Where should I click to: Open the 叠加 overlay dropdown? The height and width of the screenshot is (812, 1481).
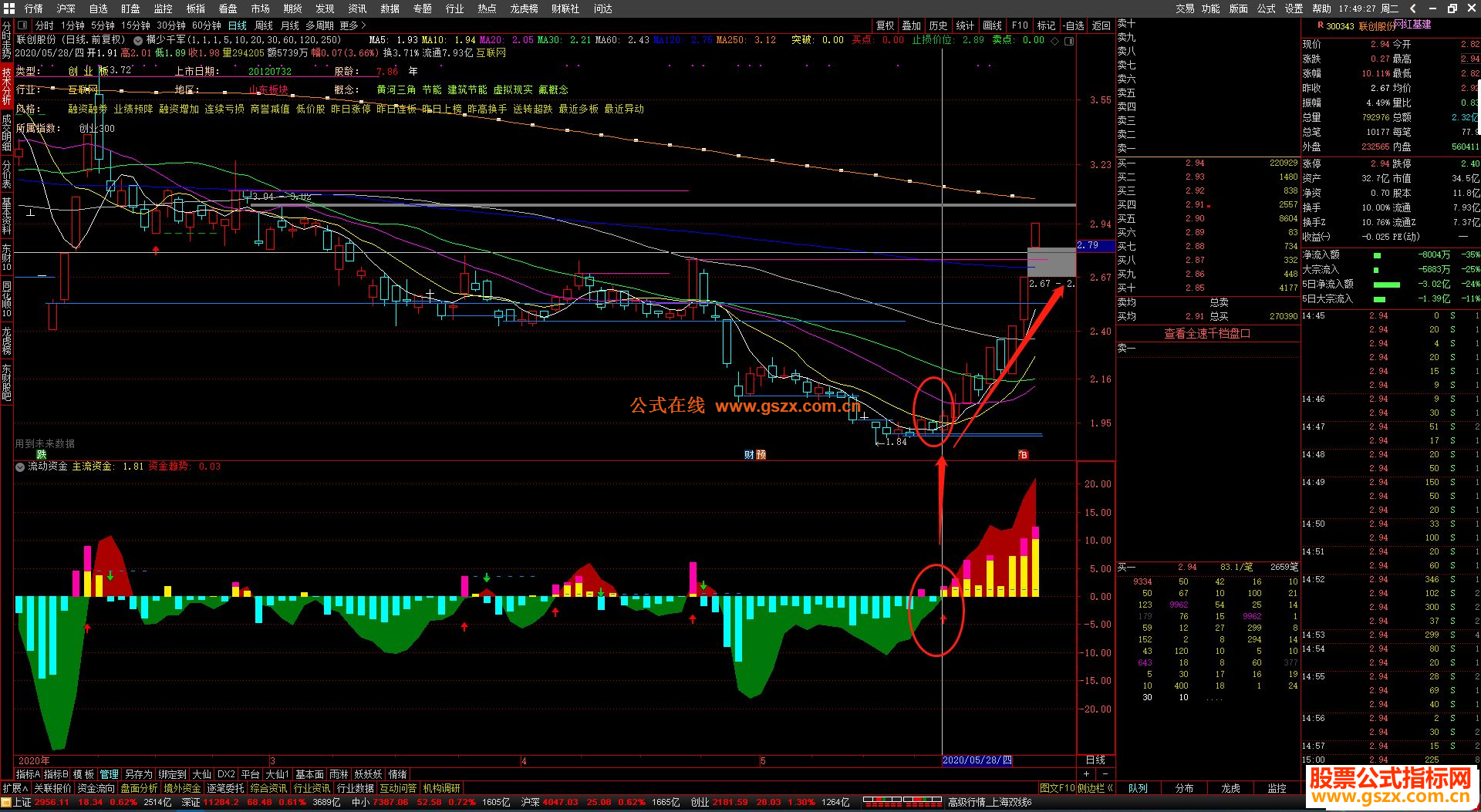coord(912,25)
